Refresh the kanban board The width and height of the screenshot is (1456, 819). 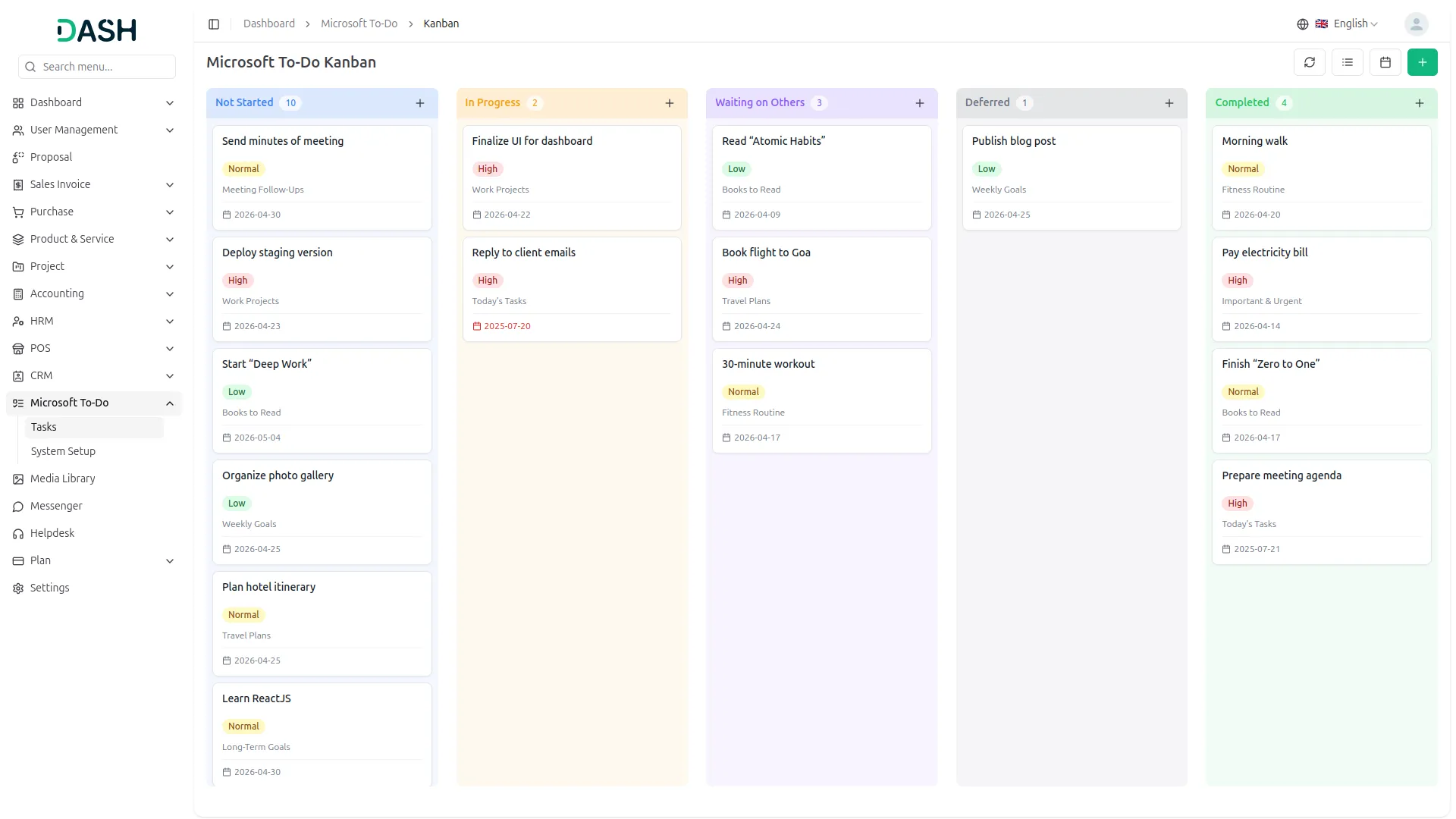(x=1310, y=62)
